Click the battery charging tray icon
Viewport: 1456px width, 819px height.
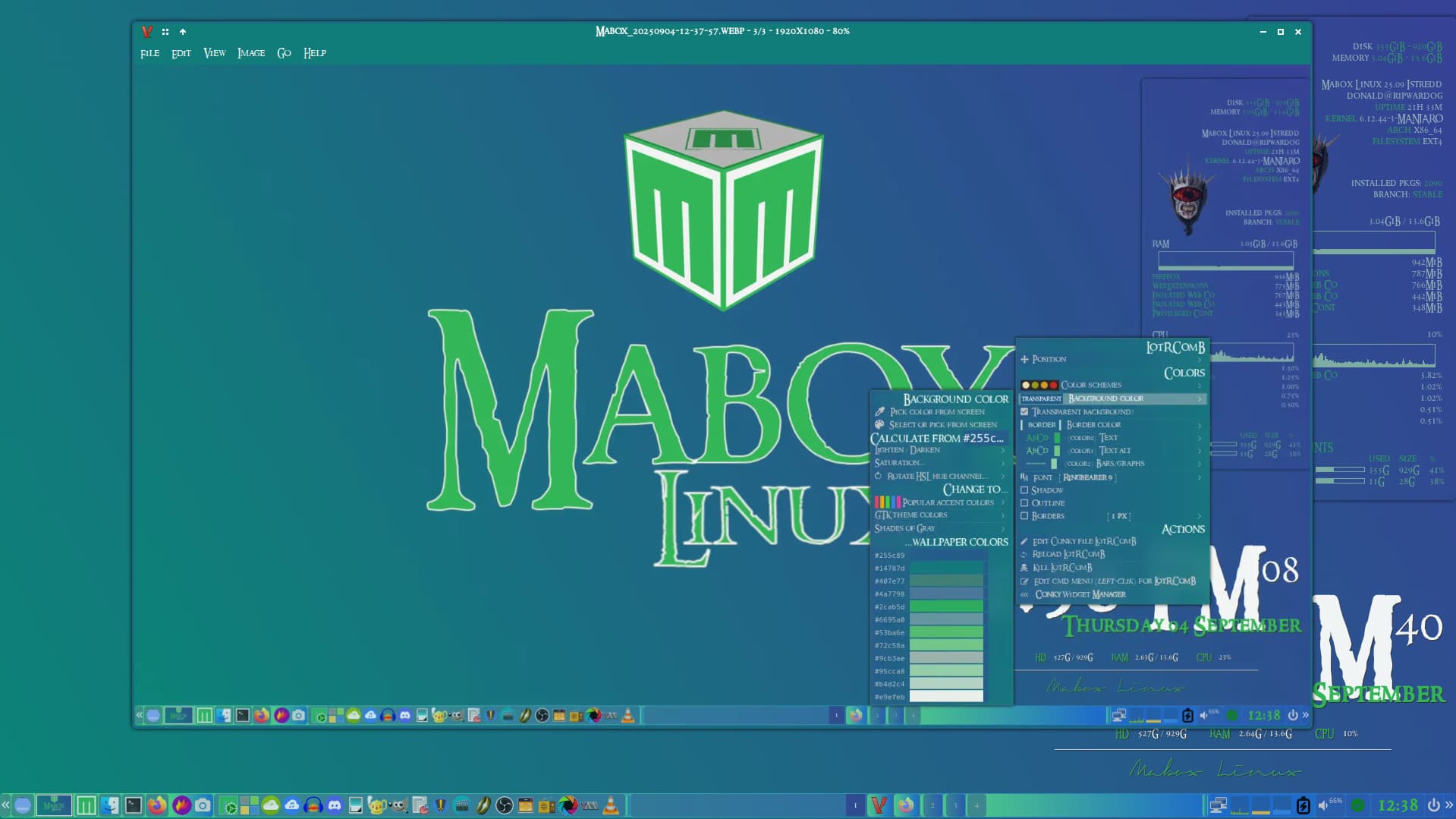[x=1303, y=805]
